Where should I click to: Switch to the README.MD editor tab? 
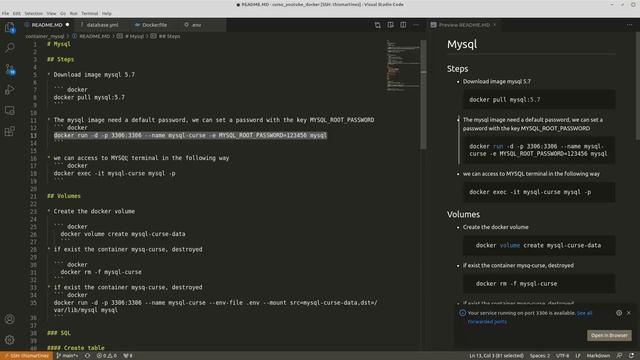click(x=47, y=25)
